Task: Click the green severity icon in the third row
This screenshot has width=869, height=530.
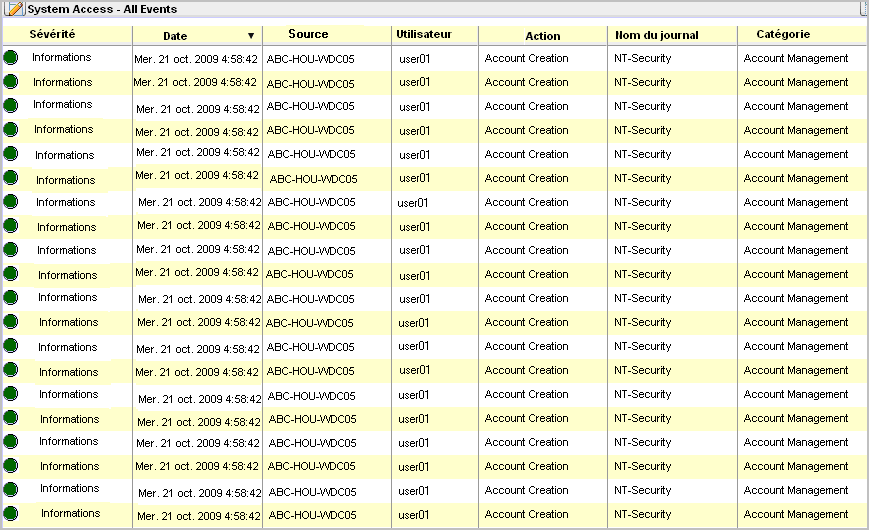Action: (11, 106)
